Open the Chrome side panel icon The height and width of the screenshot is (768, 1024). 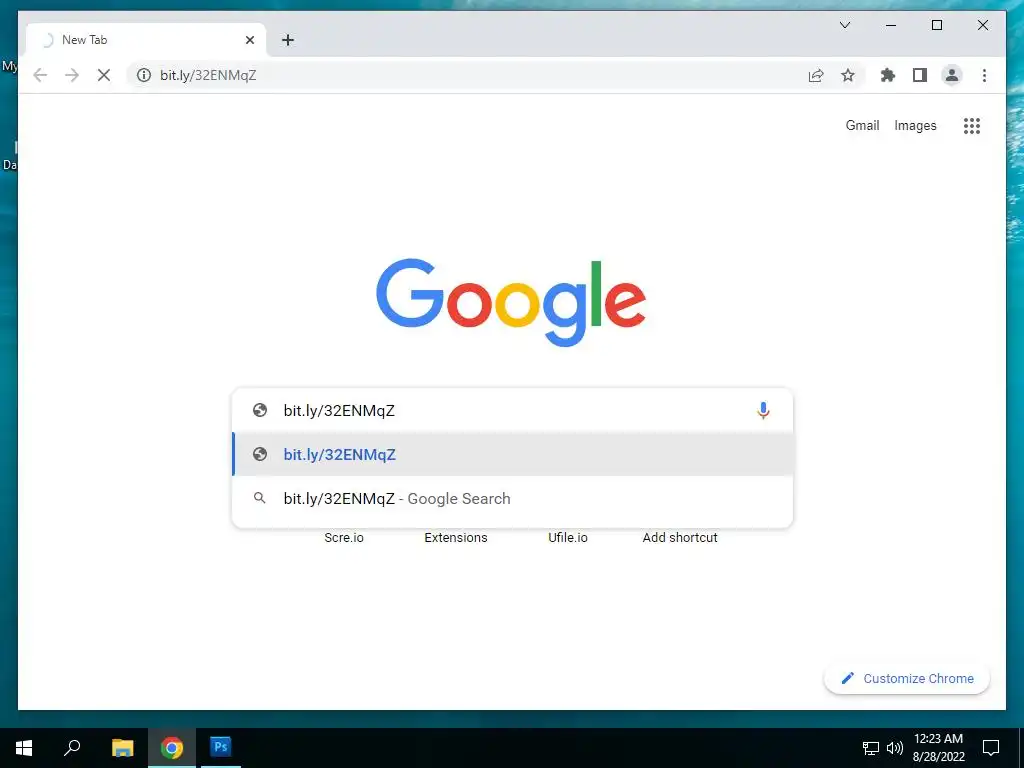tap(920, 75)
